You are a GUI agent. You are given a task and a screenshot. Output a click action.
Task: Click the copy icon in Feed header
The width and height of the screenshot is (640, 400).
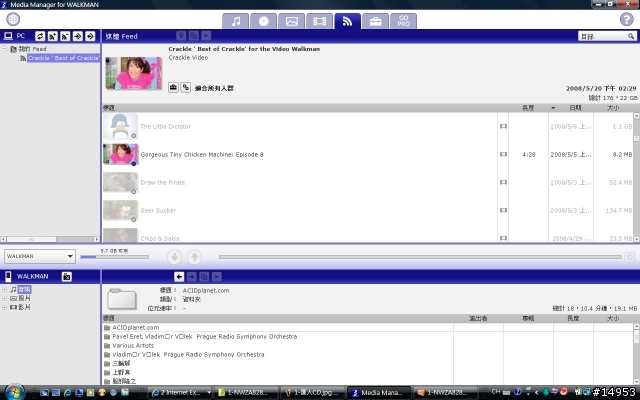pyautogui.click(x=194, y=36)
